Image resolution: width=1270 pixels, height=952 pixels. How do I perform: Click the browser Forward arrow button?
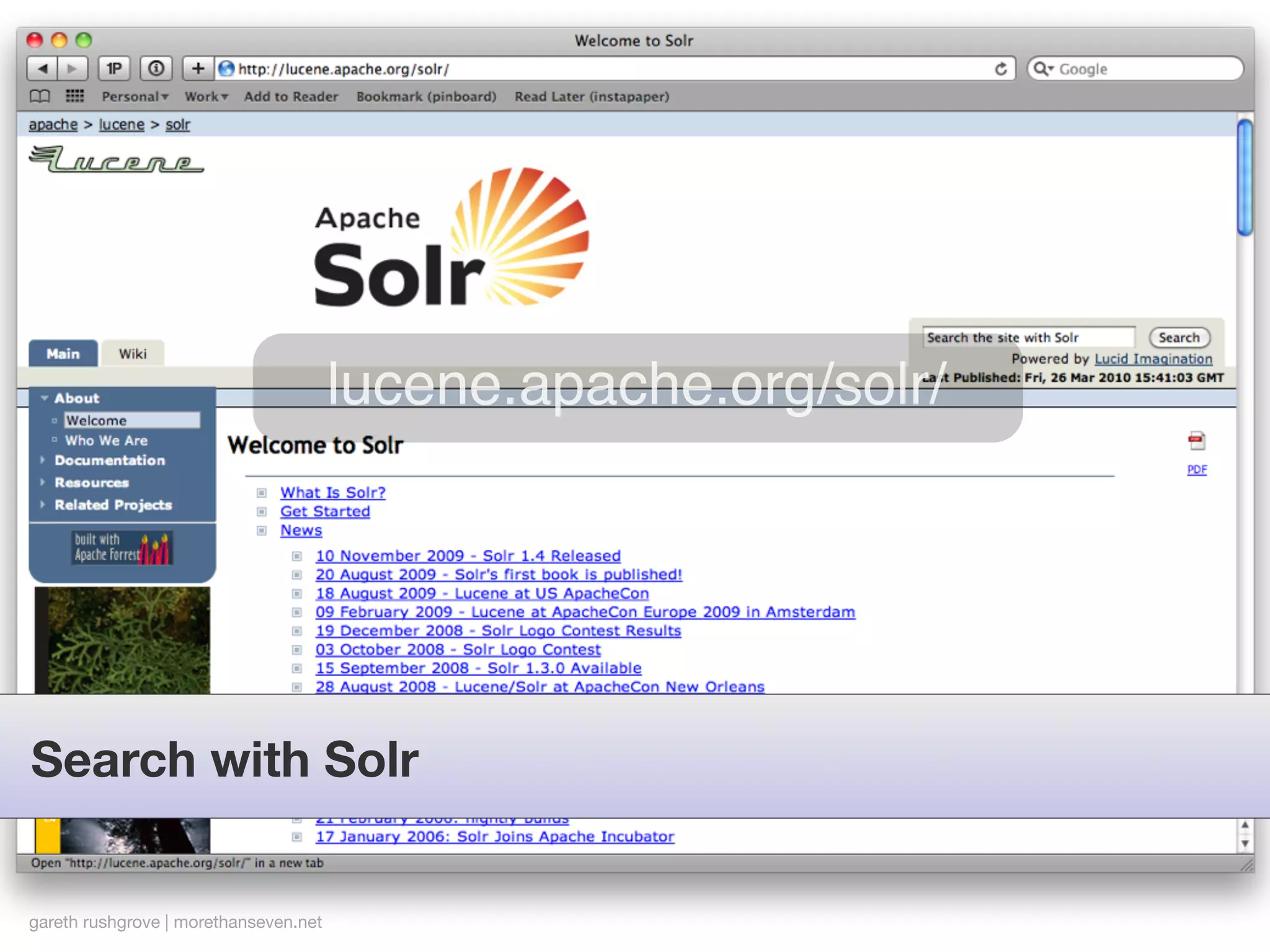73,69
